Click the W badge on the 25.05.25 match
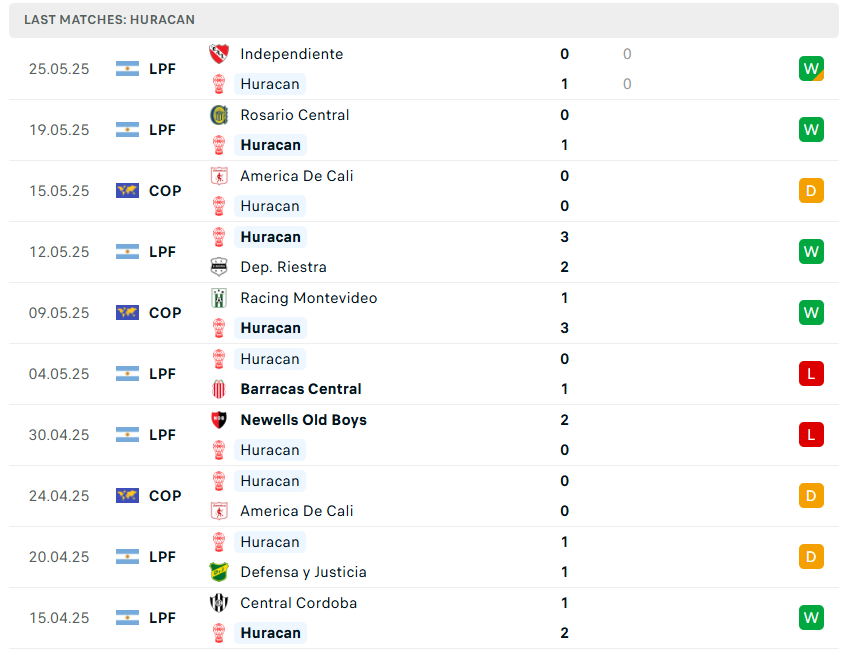This screenshot has width=854, height=655. point(811,69)
